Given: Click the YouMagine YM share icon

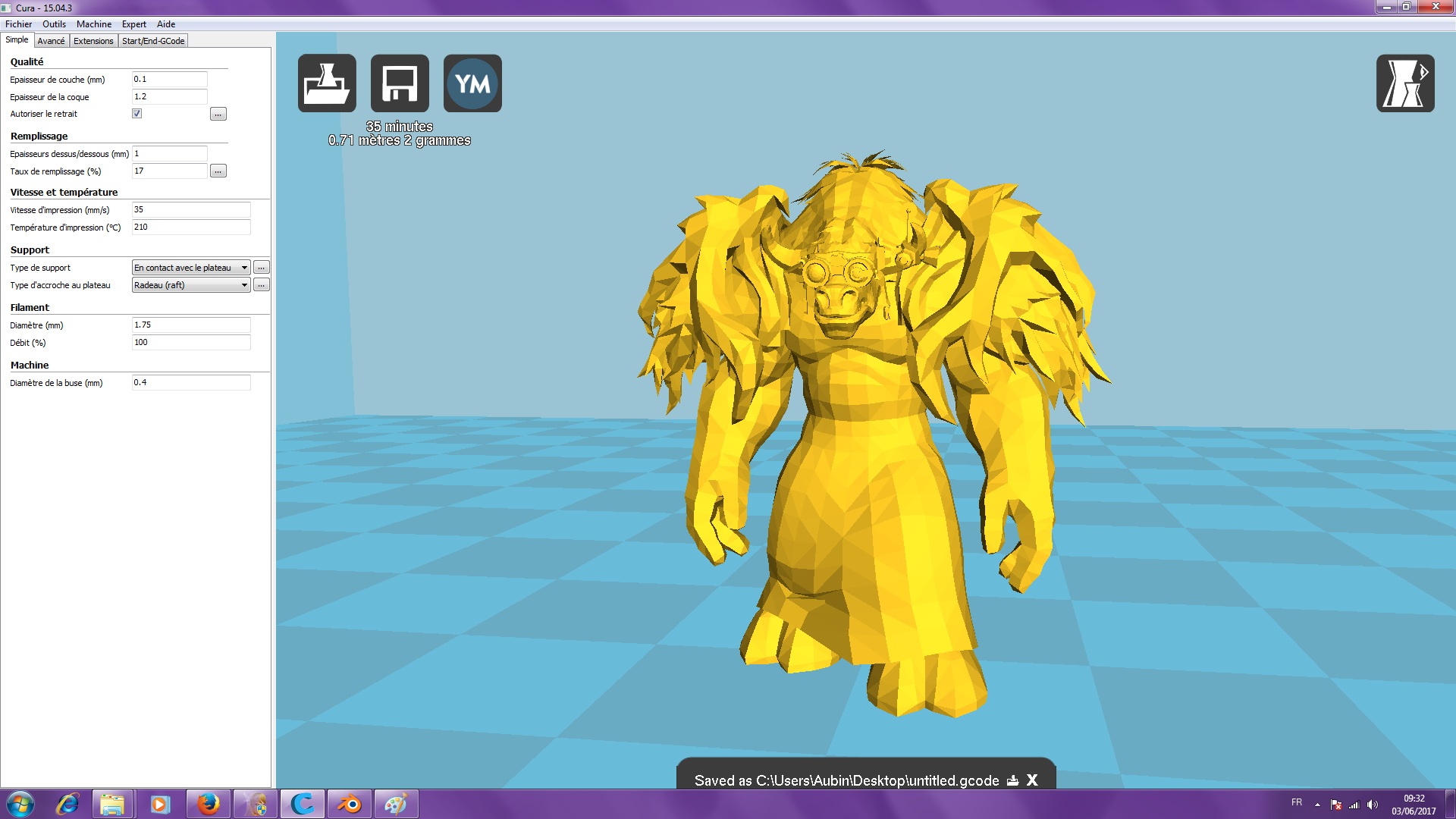Looking at the screenshot, I should 472,83.
